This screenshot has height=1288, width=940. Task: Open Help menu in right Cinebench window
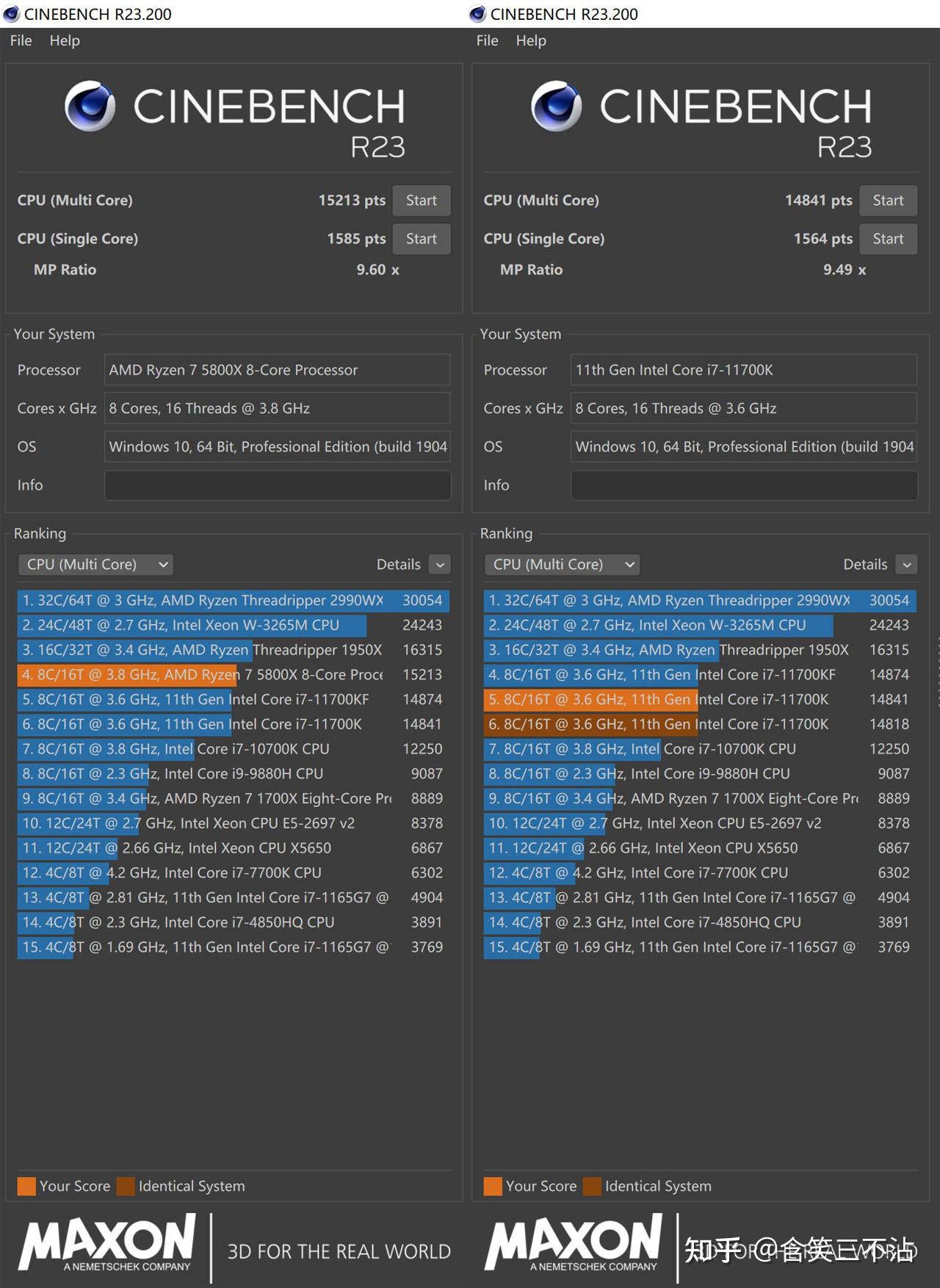click(x=531, y=41)
